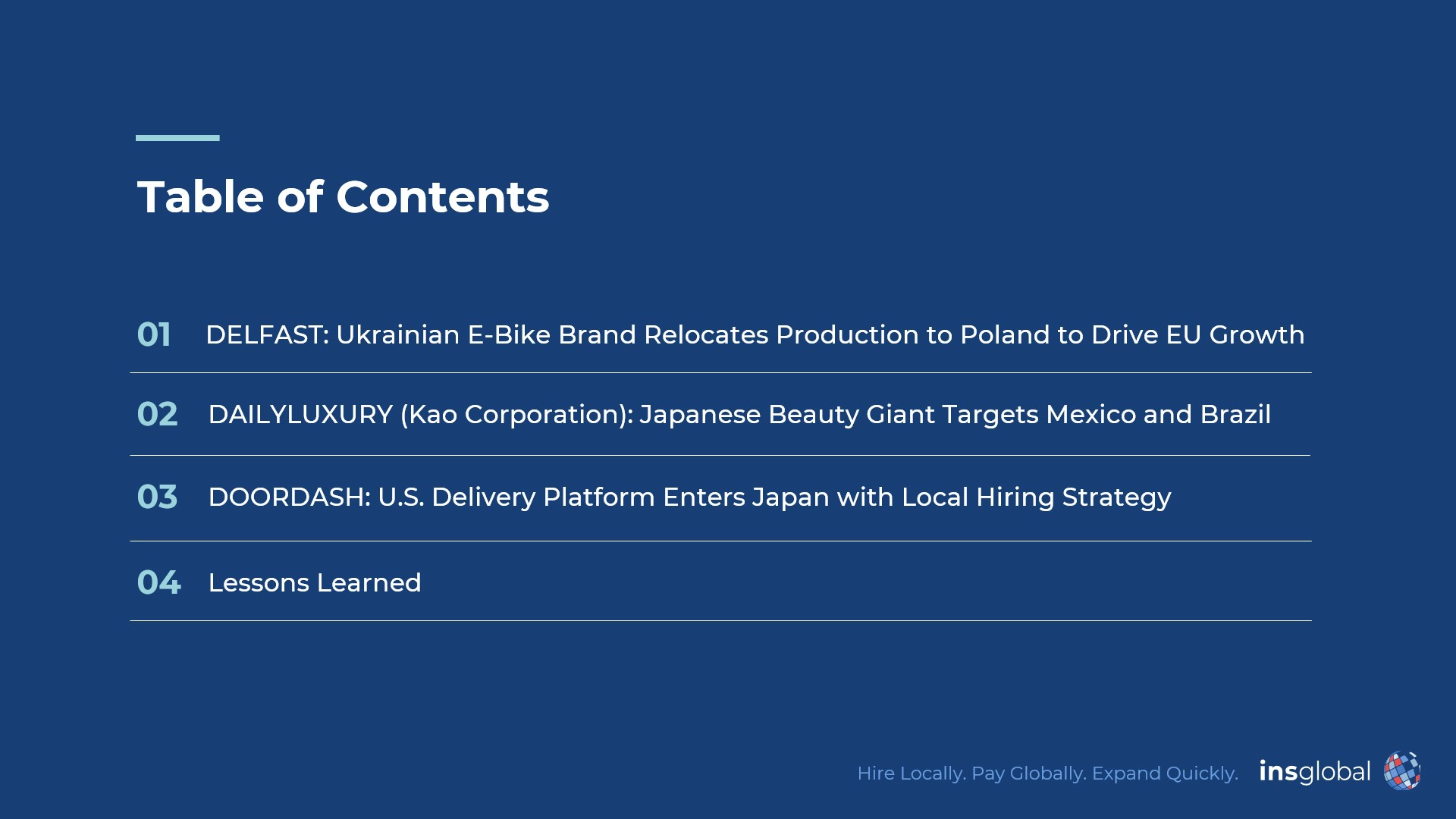This screenshot has height=819, width=1456.
Task: Open the DAILYLUXURY Kao Corporation entry
Action: (739, 415)
